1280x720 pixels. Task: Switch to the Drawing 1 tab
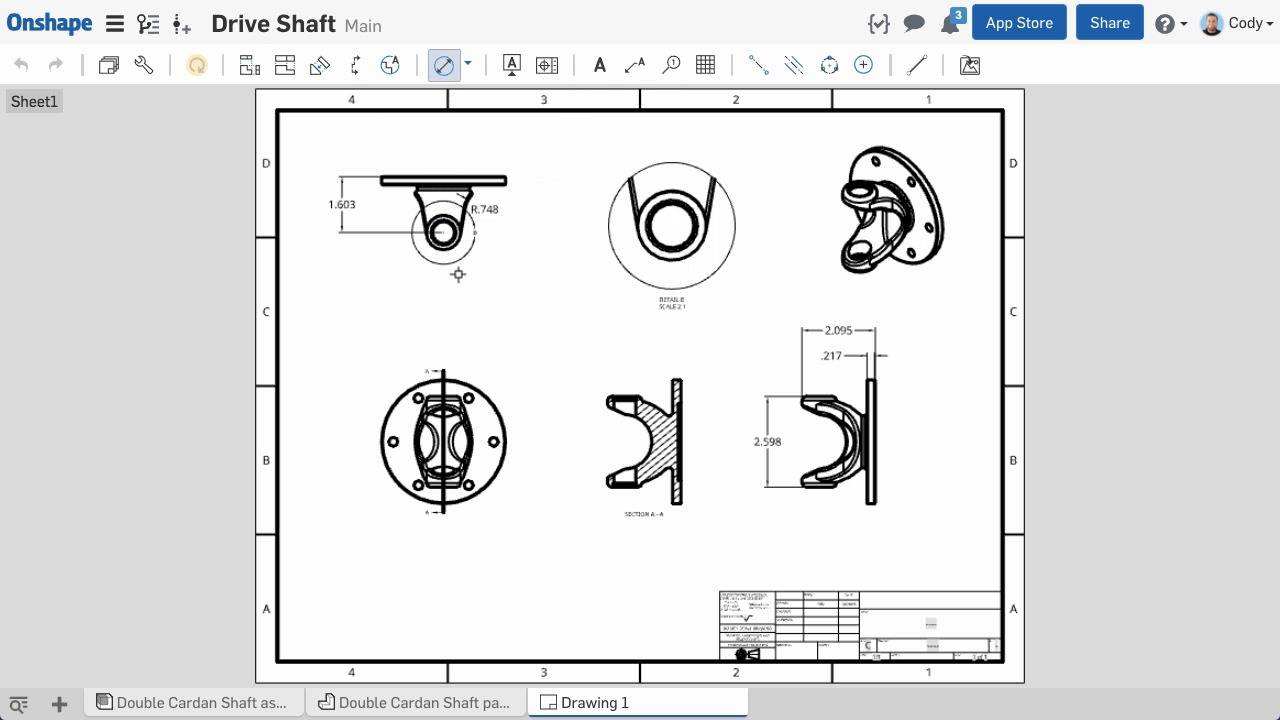point(637,702)
